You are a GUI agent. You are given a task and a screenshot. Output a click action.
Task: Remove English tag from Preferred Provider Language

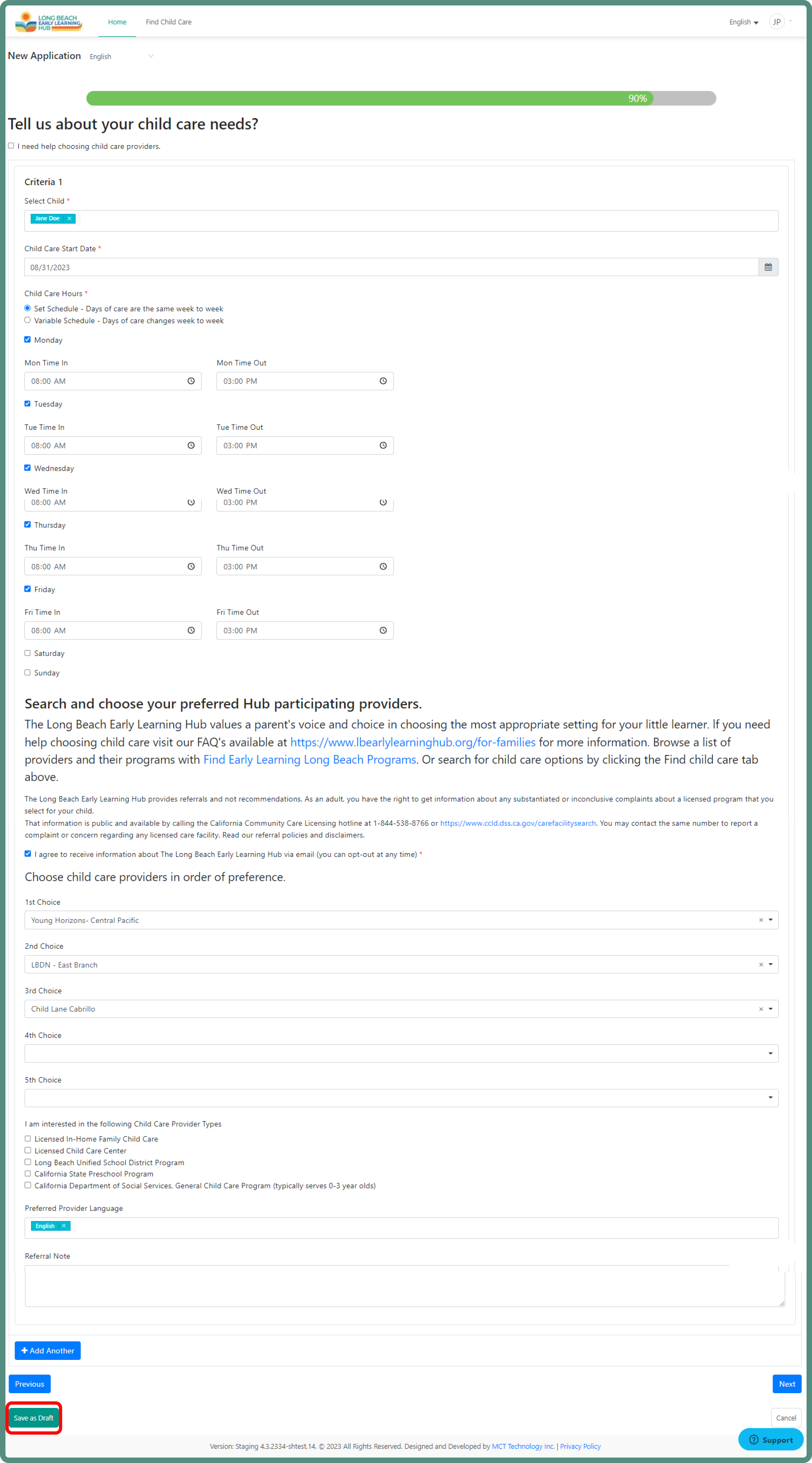tap(64, 1226)
